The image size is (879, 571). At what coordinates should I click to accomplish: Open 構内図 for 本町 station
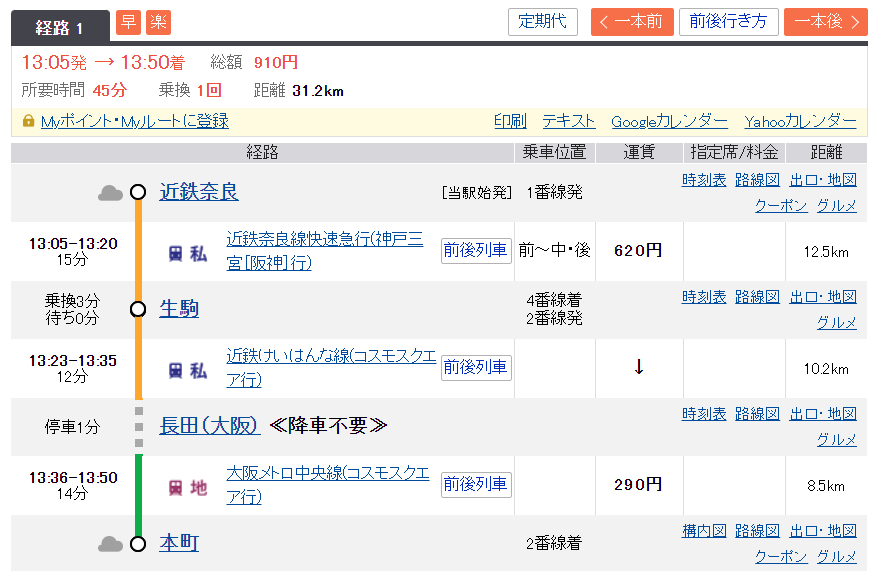704,531
